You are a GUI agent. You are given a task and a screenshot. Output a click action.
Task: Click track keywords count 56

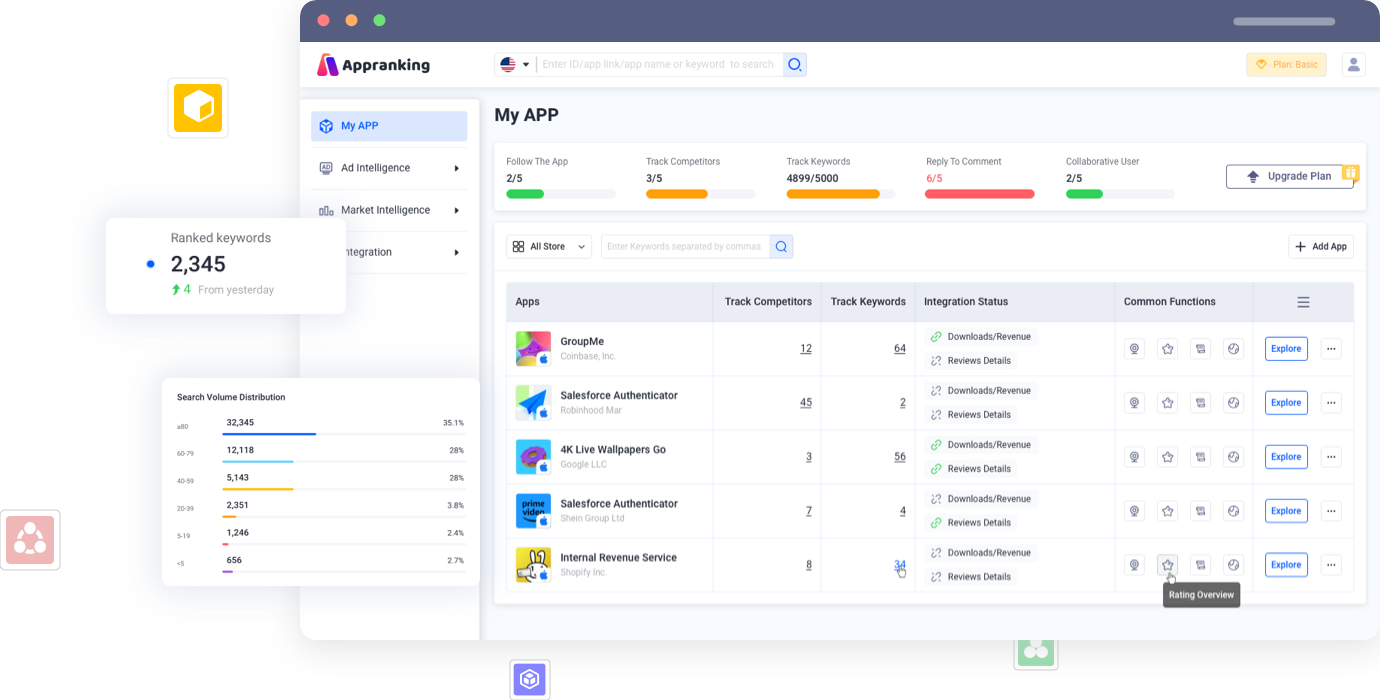(900, 457)
